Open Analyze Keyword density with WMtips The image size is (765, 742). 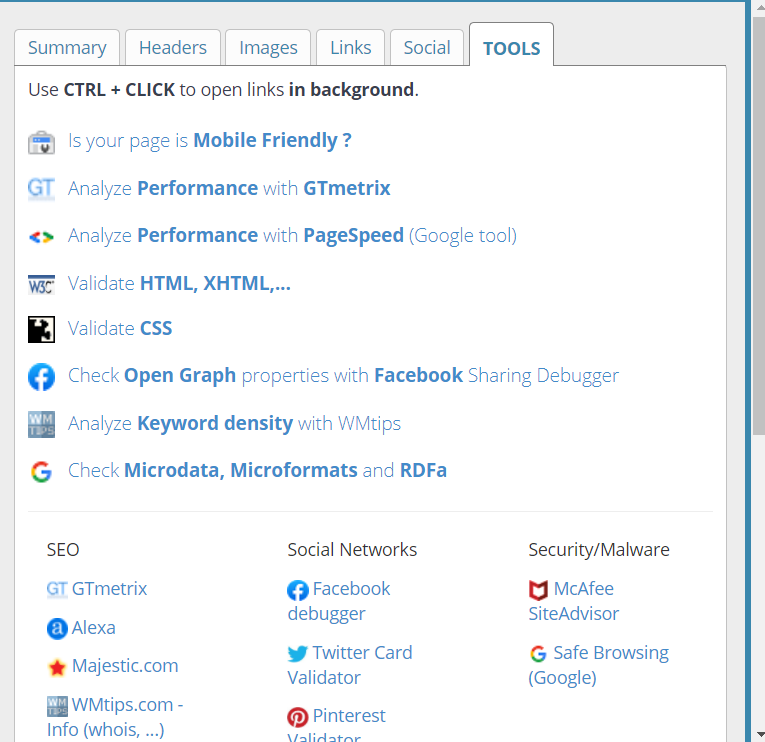[x=234, y=423]
